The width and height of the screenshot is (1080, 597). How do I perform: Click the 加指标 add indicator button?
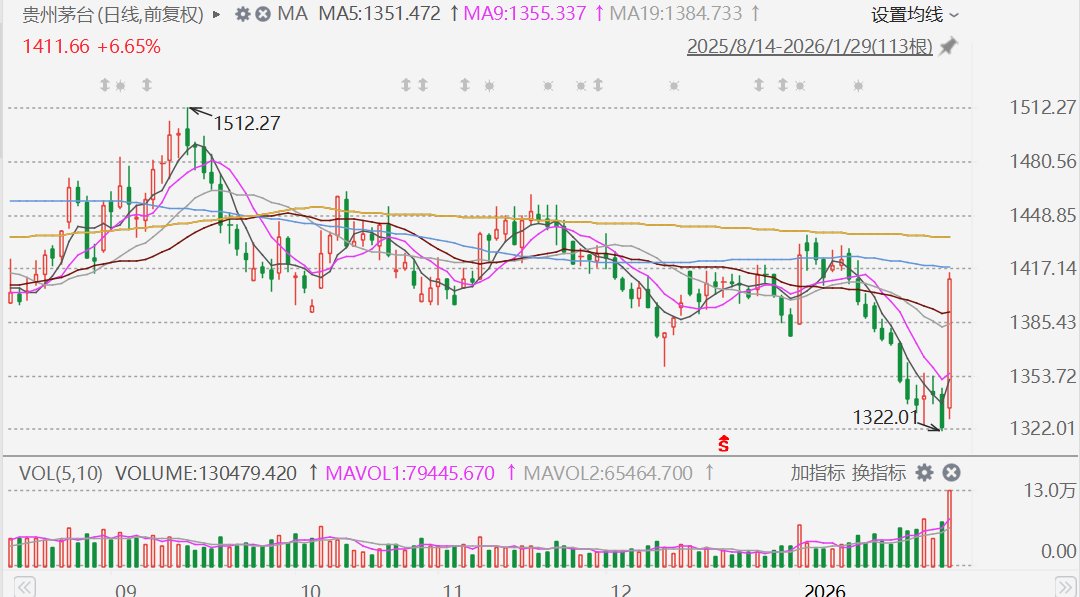(815, 472)
